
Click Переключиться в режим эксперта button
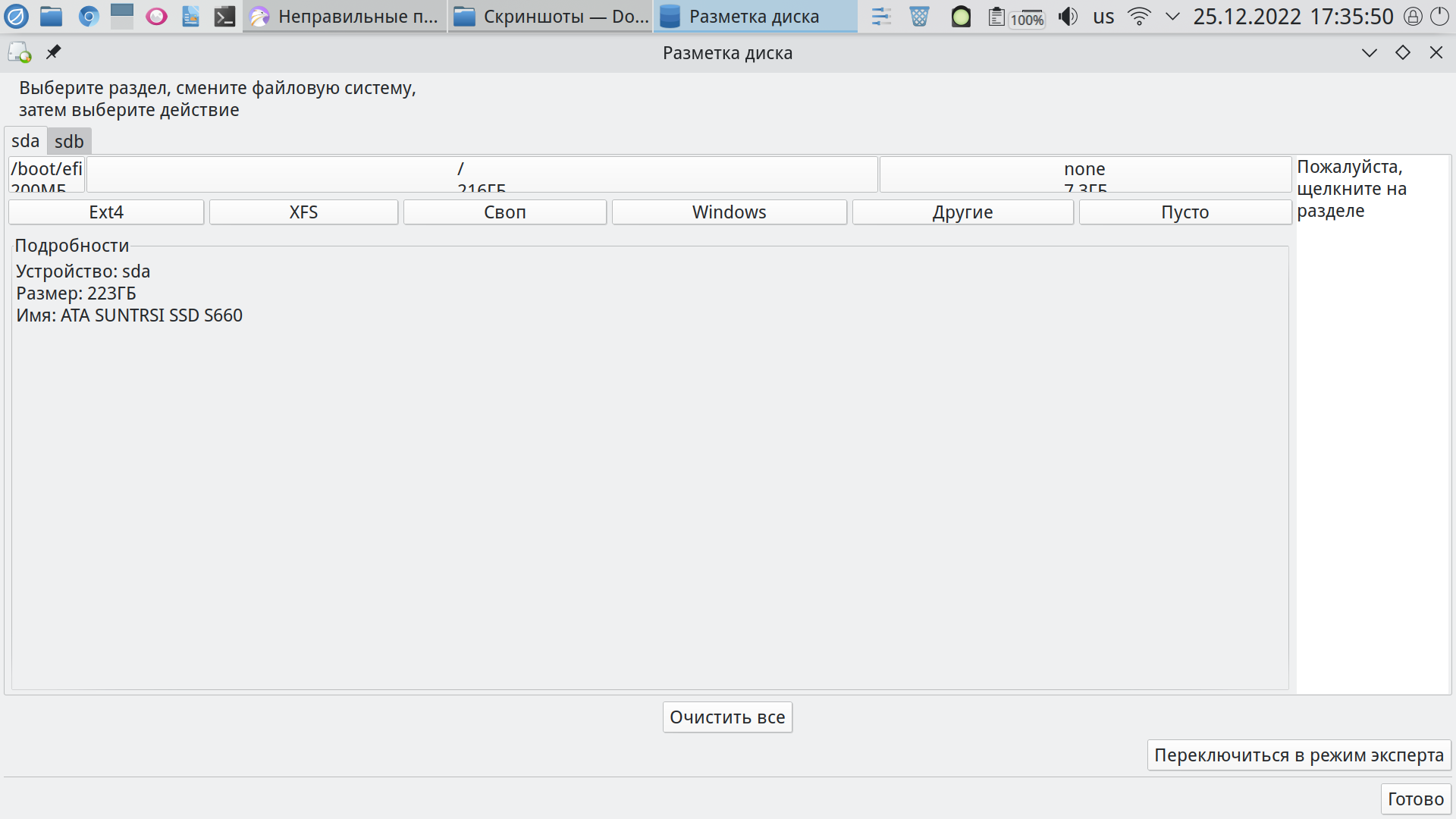[x=1298, y=755]
